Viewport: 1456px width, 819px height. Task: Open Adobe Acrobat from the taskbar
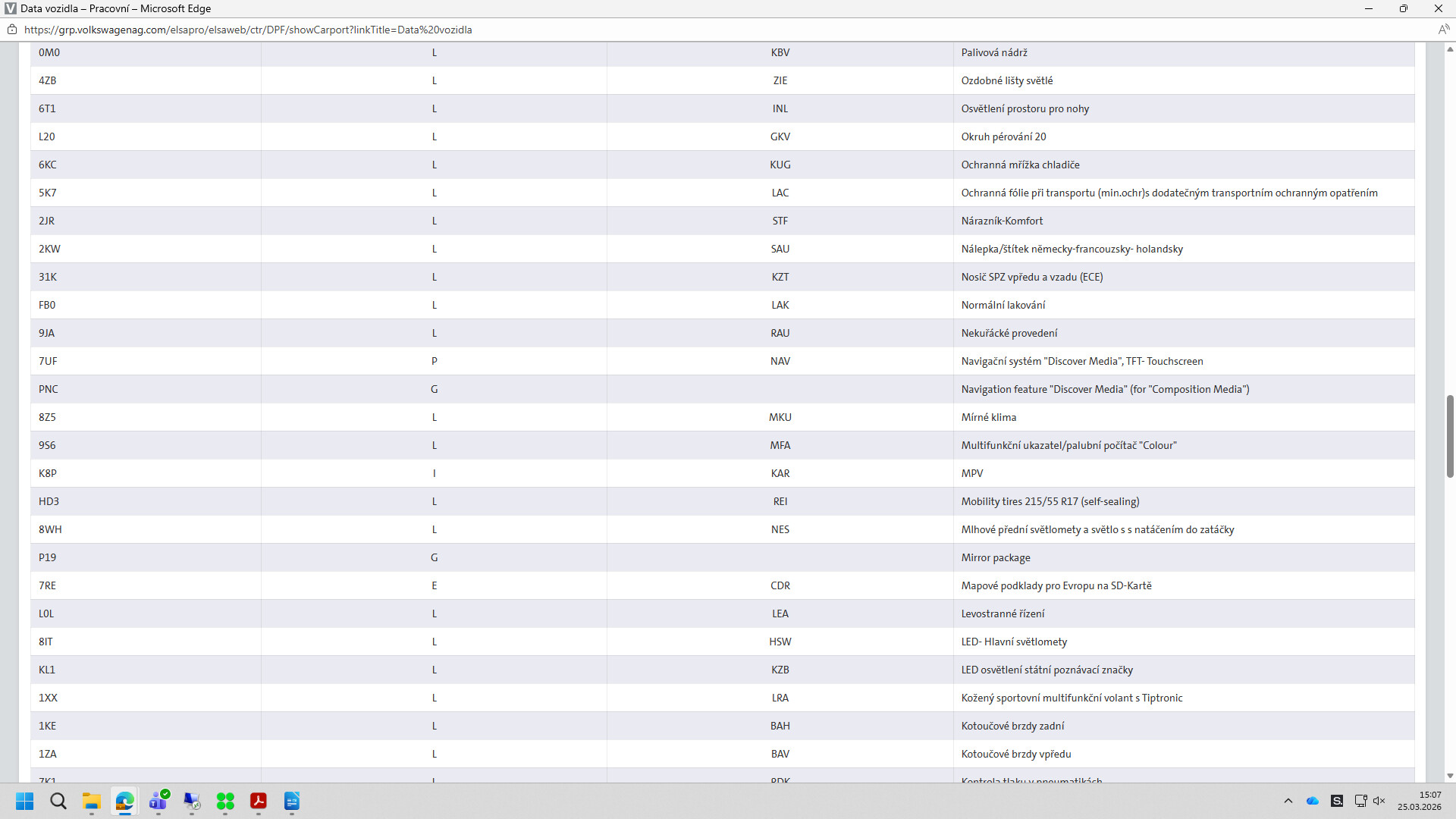pos(259,801)
